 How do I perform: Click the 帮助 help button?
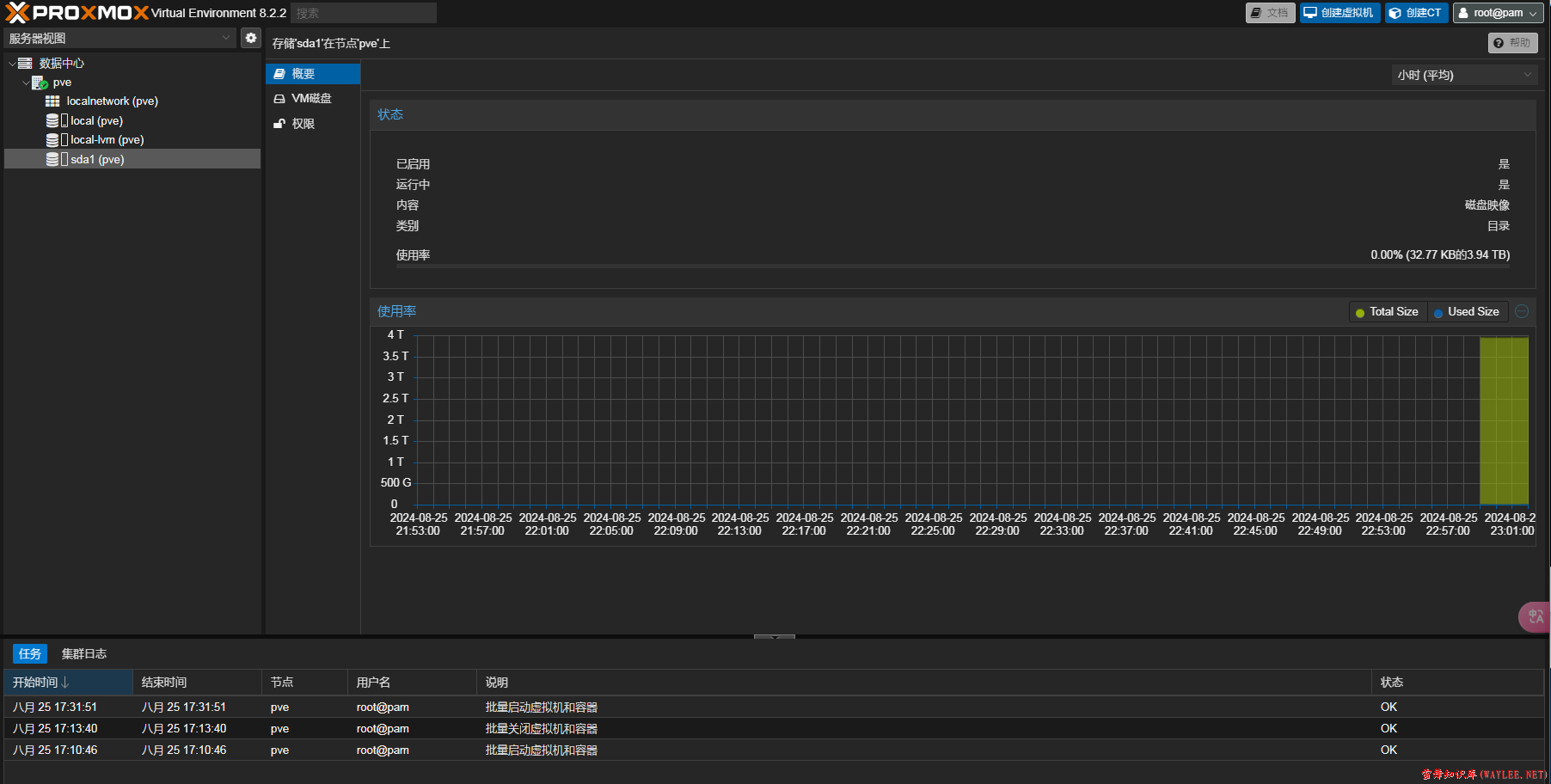tap(1512, 43)
